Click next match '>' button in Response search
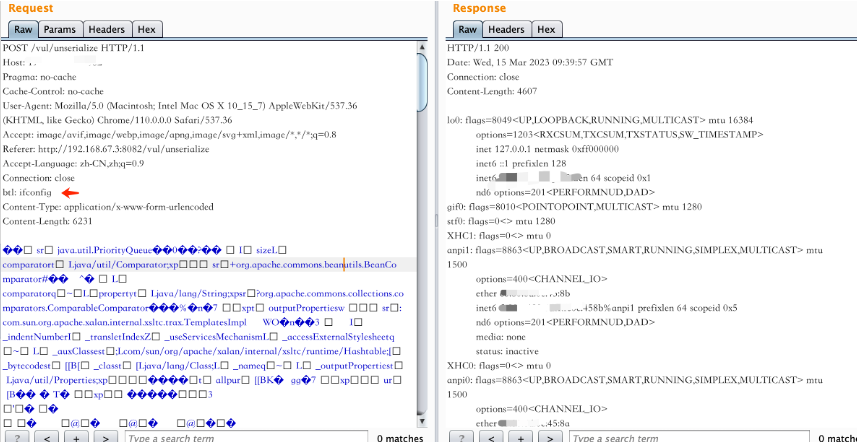 tap(550, 437)
